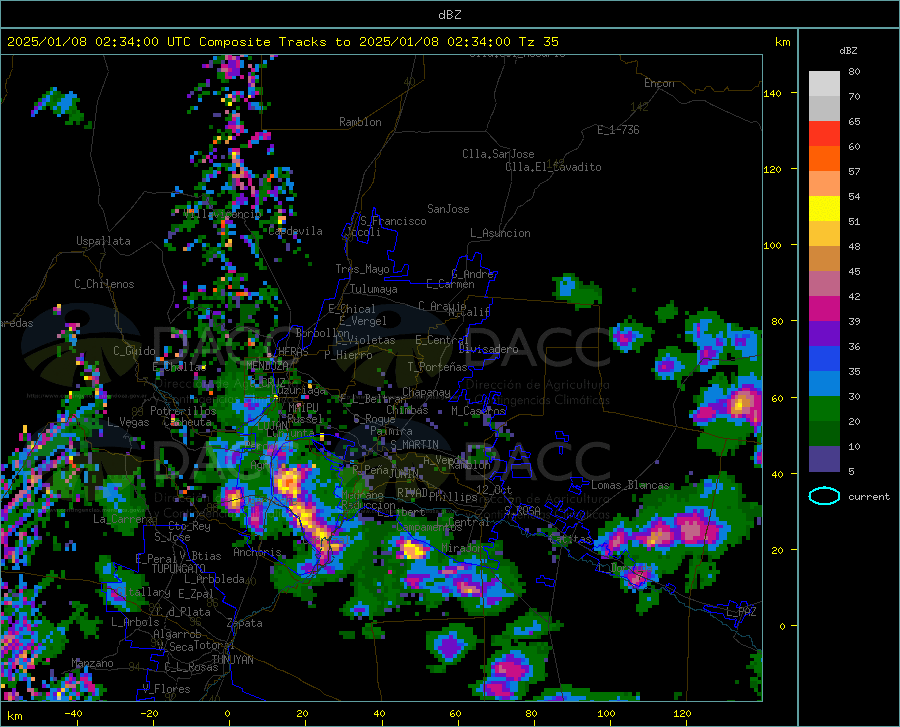Click the 'Ramblon' label near the top
The image size is (900, 727).
(x=360, y=122)
